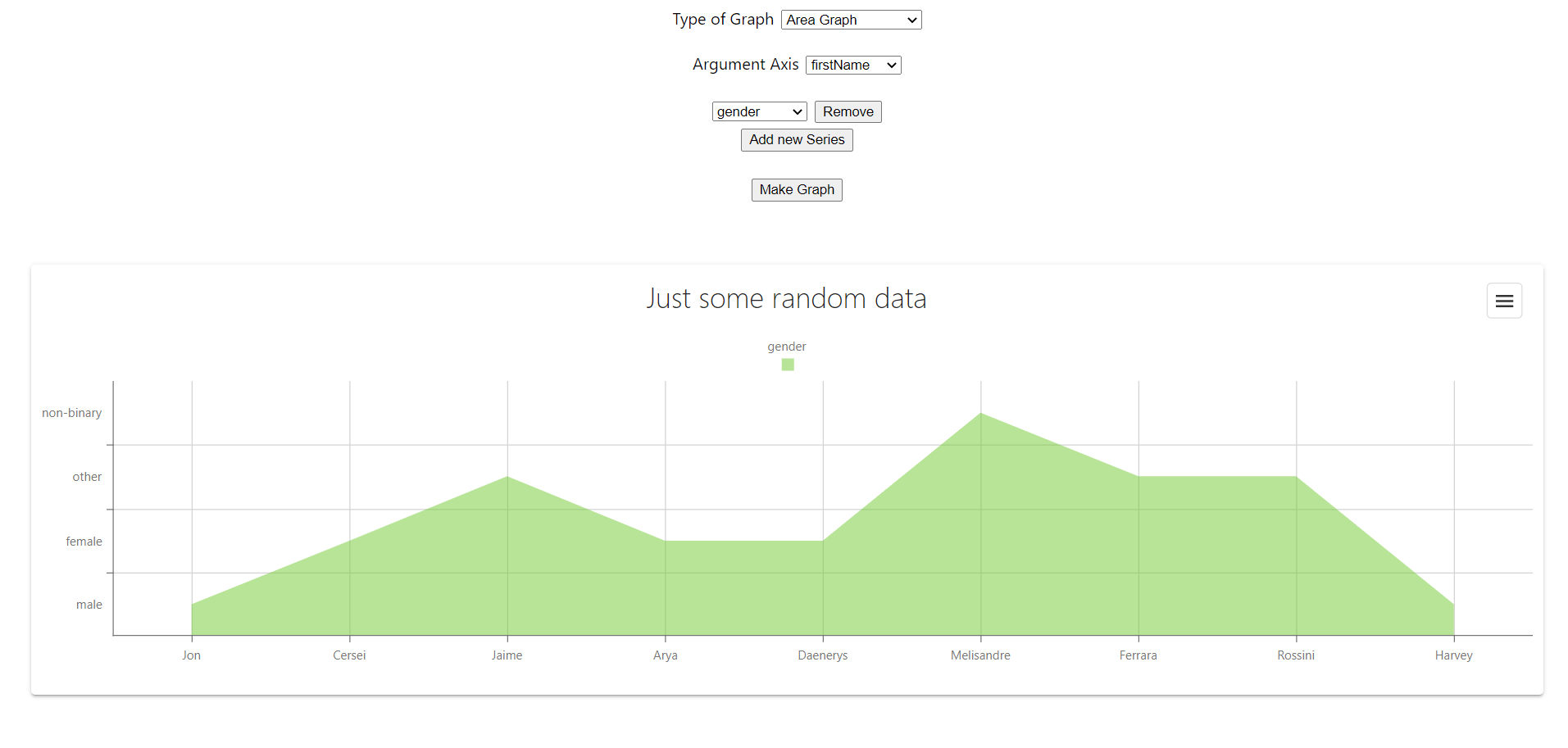Screen dimensions: 1568x748
Task: Open the Type of Graph dropdown
Action: 851,20
